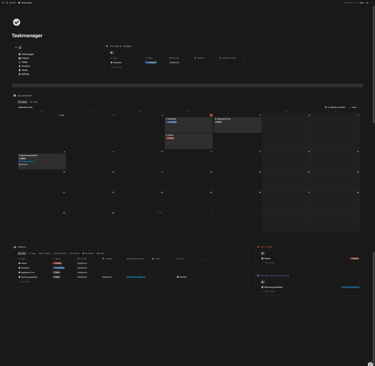Open Habits in the navigation list
The image size is (375, 366).
pyautogui.click(x=23, y=62)
